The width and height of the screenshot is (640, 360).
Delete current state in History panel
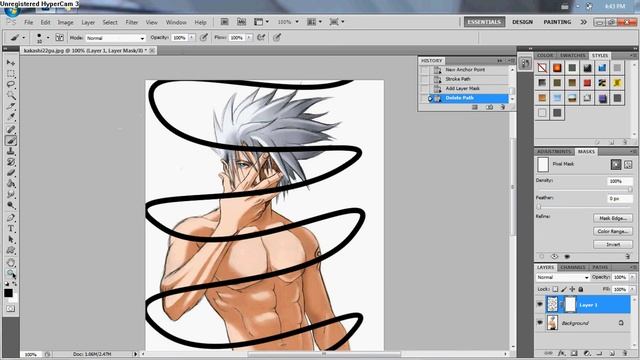(x=502, y=107)
